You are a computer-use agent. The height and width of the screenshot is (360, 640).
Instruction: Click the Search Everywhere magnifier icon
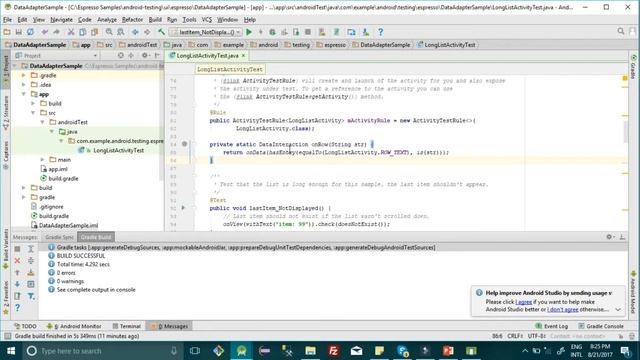pyautogui.click(x=621, y=31)
